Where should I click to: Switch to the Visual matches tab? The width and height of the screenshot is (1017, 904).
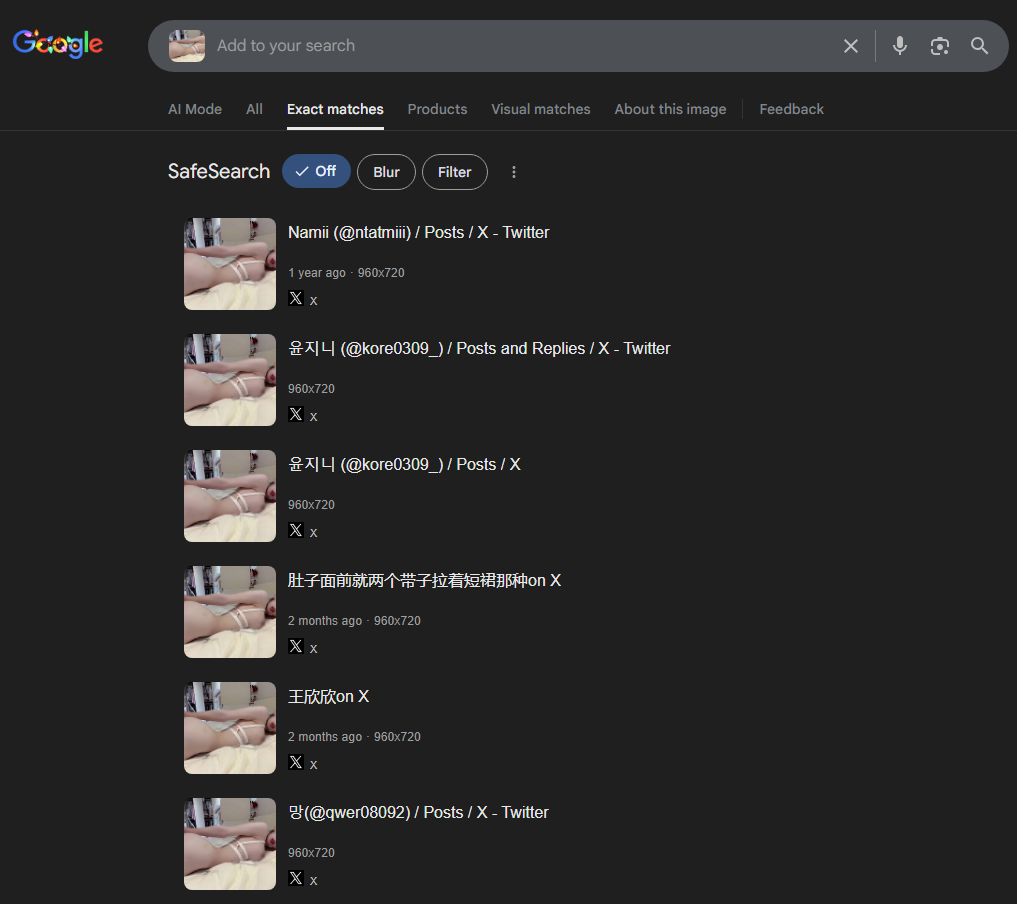(x=540, y=109)
